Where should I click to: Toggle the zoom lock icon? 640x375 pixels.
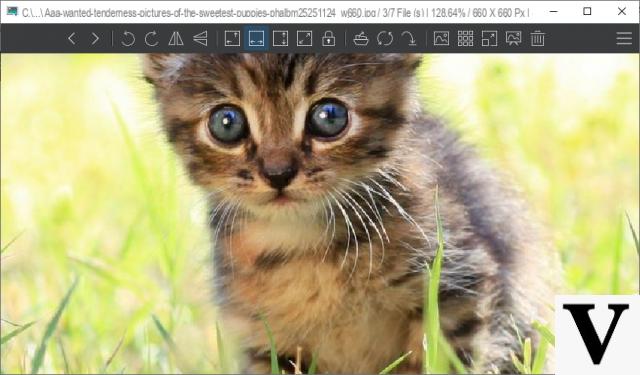[329, 39]
